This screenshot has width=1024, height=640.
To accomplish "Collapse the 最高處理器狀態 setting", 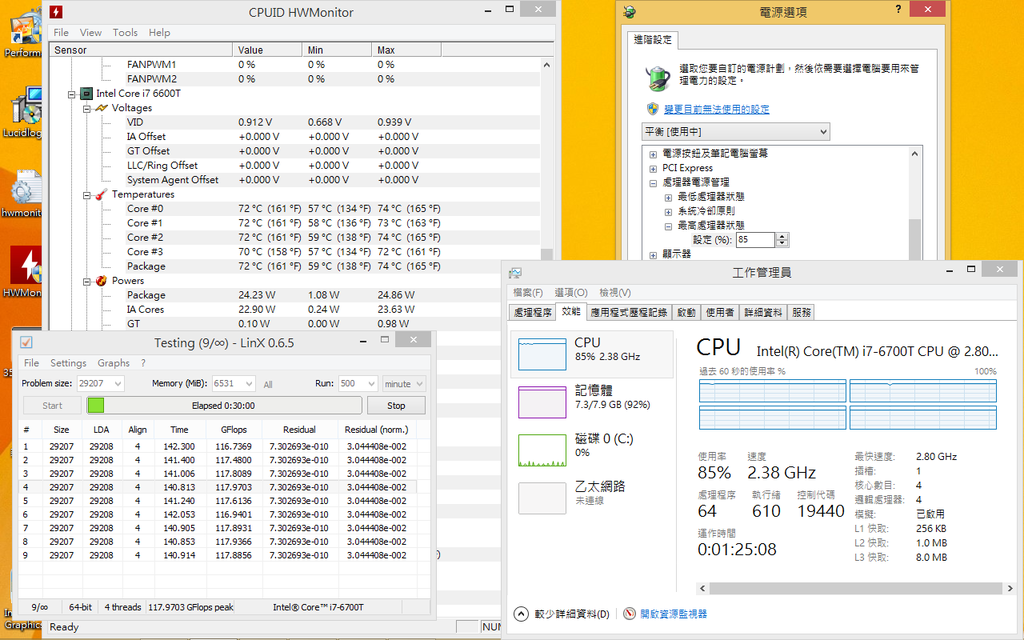I will [668, 226].
